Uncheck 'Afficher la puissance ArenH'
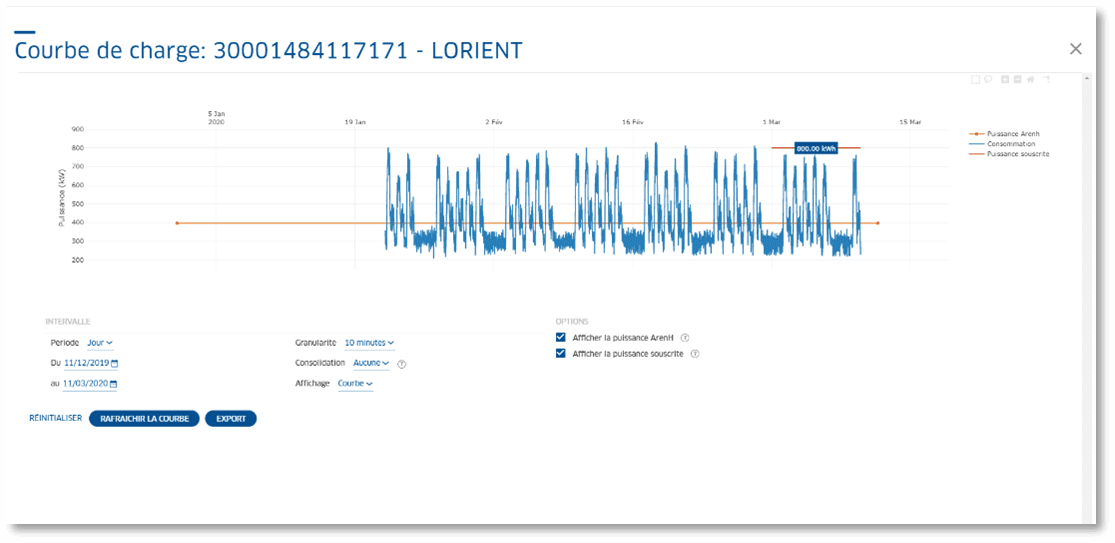This screenshot has width=1115, height=543. pos(561,338)
